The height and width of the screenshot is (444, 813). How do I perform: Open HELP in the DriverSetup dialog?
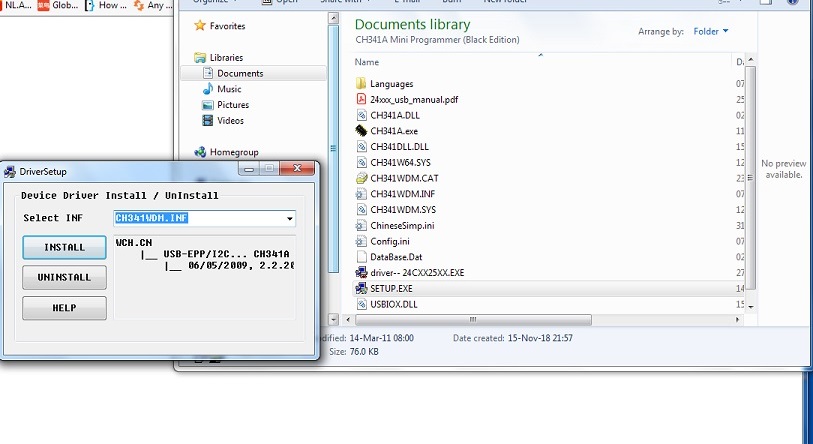click(64, 308)
